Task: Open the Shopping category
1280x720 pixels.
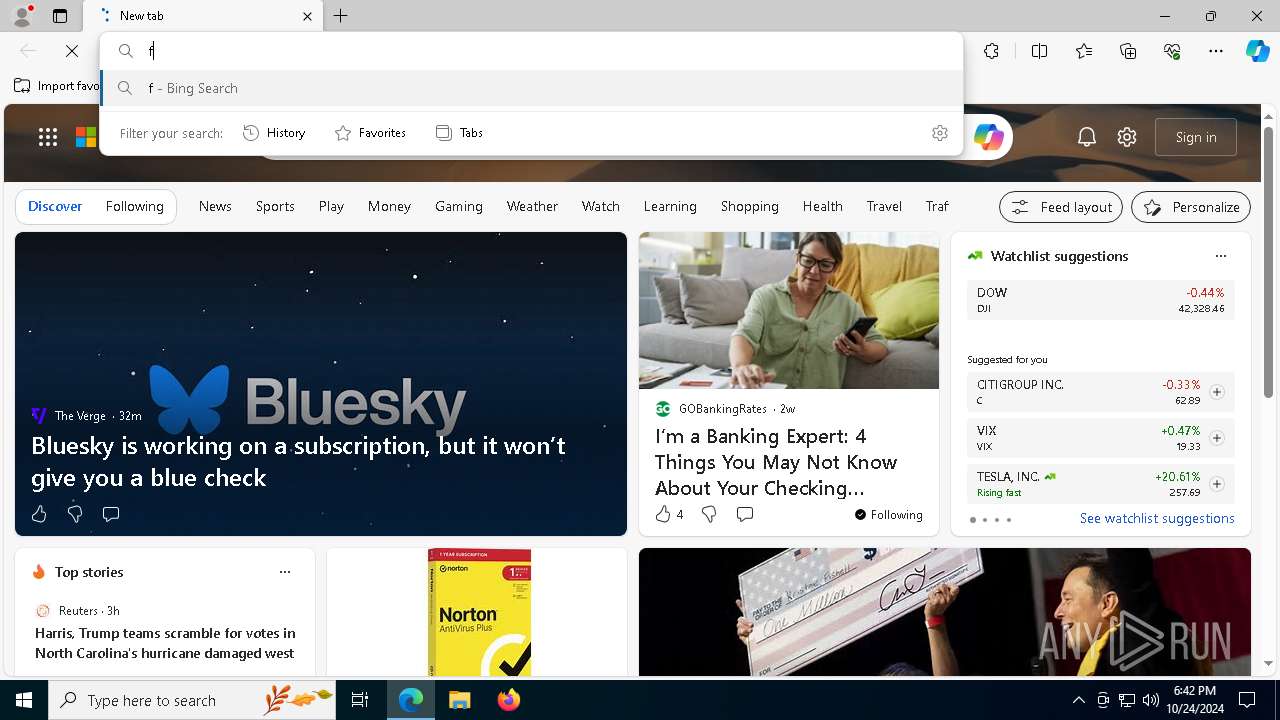Action: (749, 206)
